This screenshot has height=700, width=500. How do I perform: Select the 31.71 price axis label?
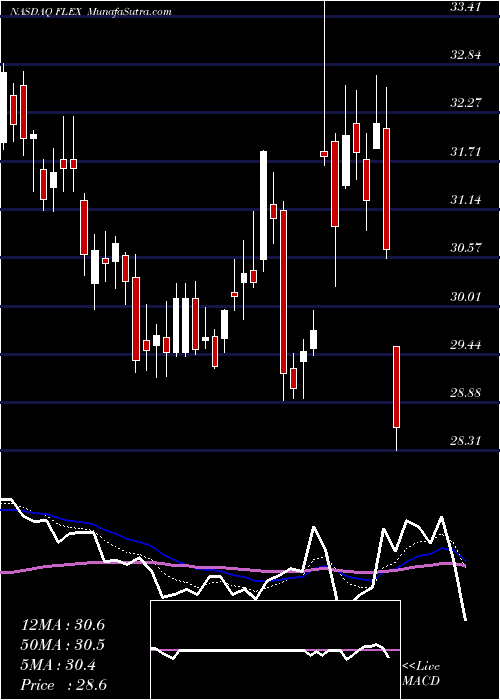coord(466,152)
